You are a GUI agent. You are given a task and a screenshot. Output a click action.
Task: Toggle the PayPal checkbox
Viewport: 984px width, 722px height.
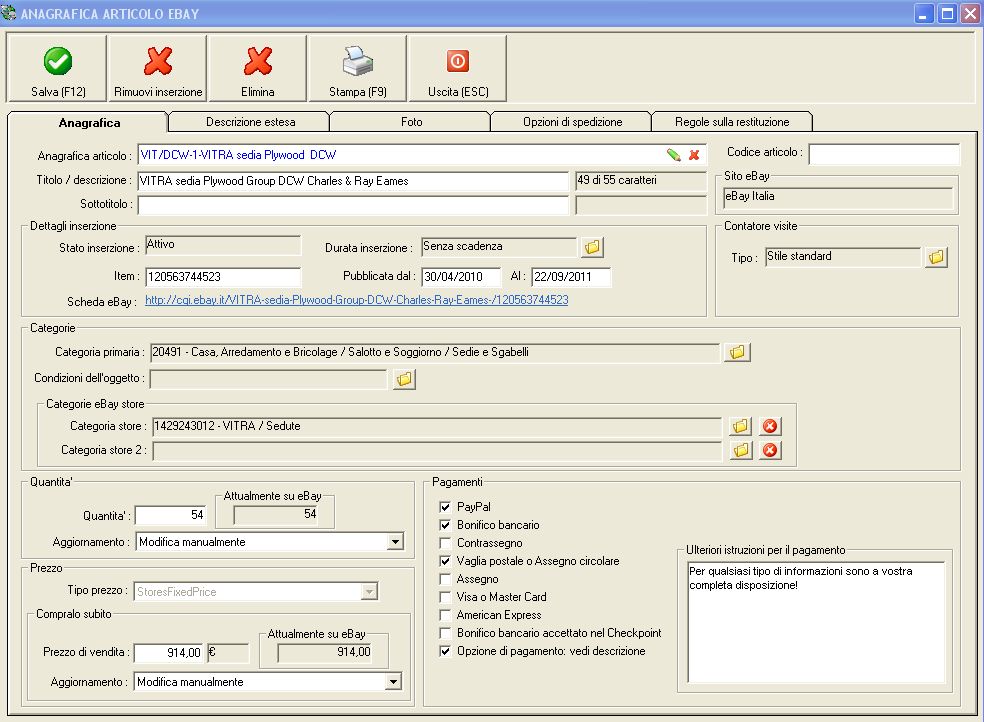[x=446, y=507]
